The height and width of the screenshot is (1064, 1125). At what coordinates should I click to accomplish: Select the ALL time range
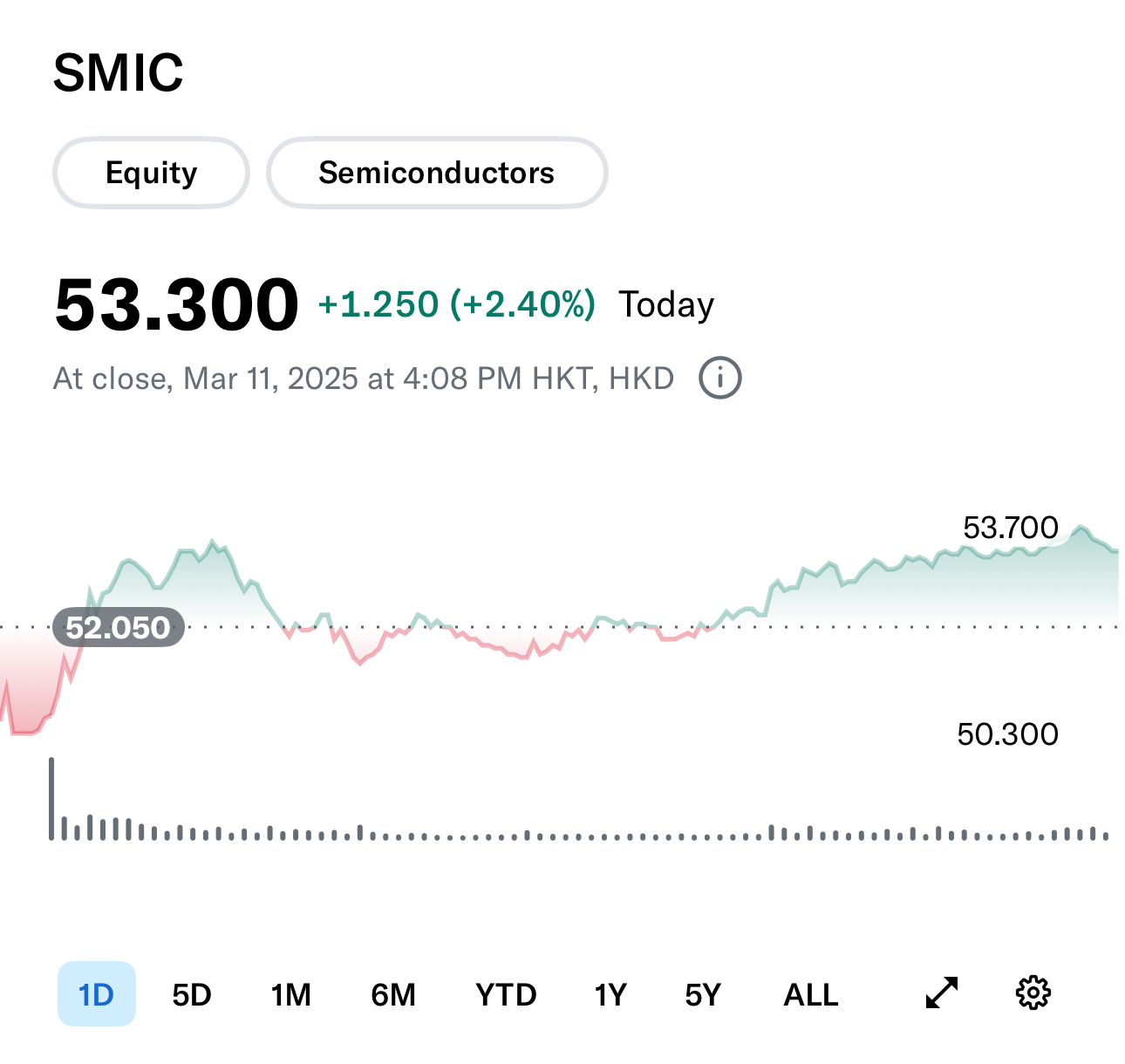811,994
